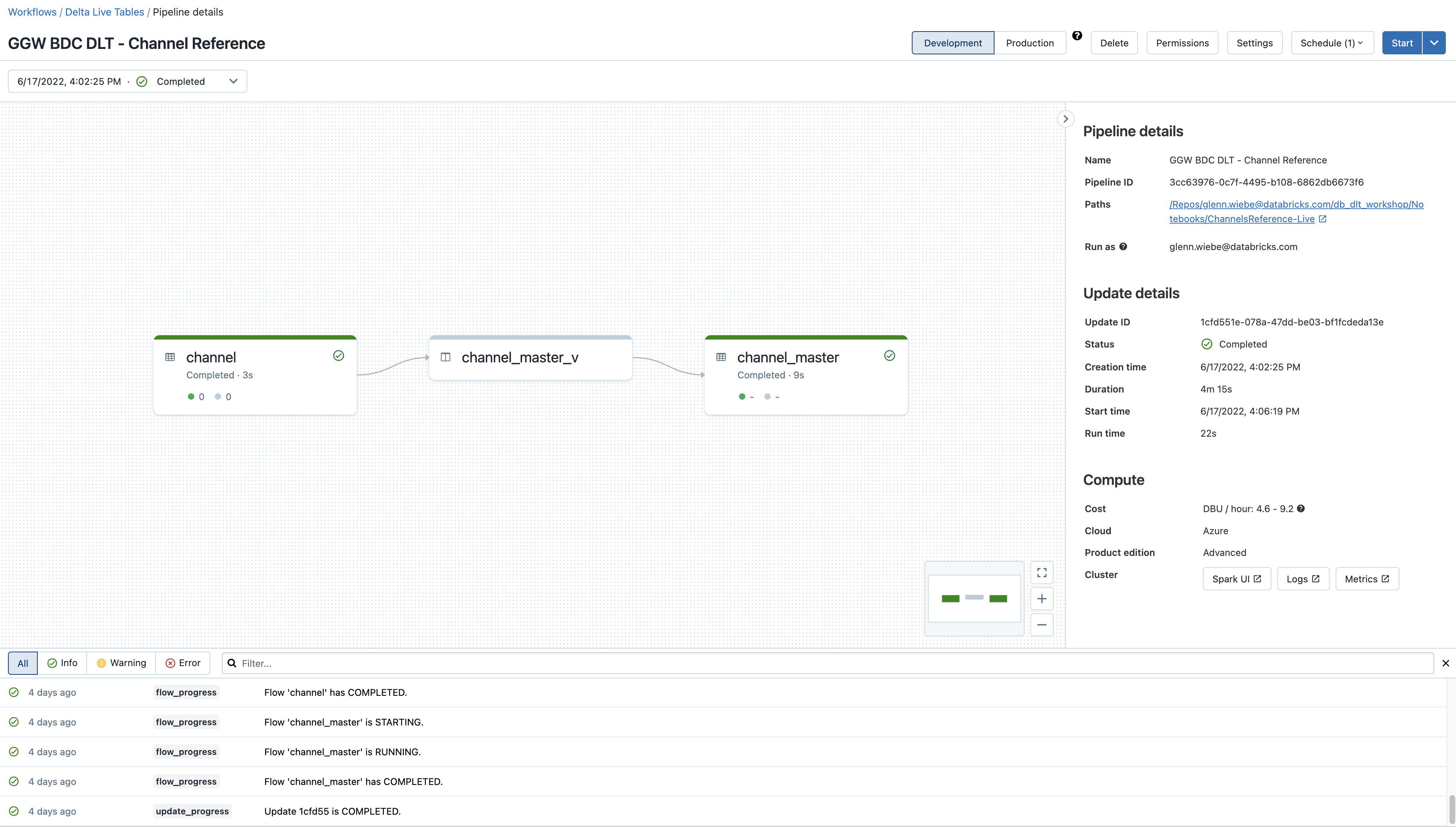Click the fit-to-view fullscreen graph icon

click(x=1041, y=573)
